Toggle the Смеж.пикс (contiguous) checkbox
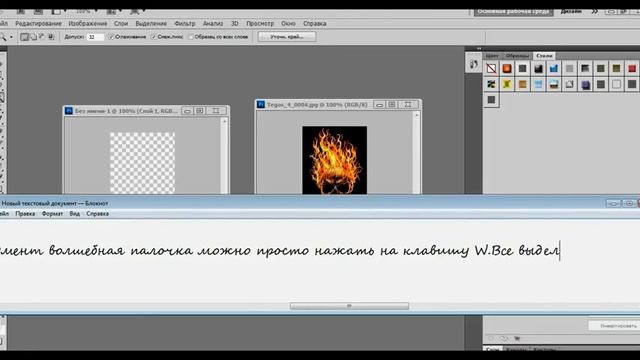 [153, 37]
